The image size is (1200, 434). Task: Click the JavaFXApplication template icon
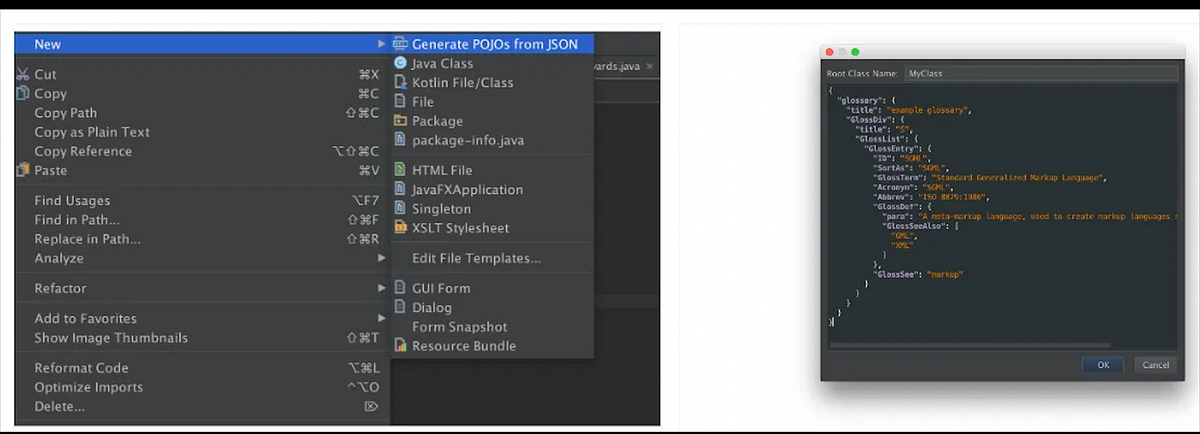pos(401,189)
